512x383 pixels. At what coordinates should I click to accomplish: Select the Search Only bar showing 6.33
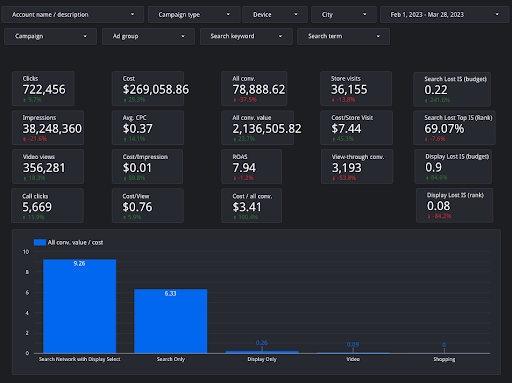[x=171, y=321]
